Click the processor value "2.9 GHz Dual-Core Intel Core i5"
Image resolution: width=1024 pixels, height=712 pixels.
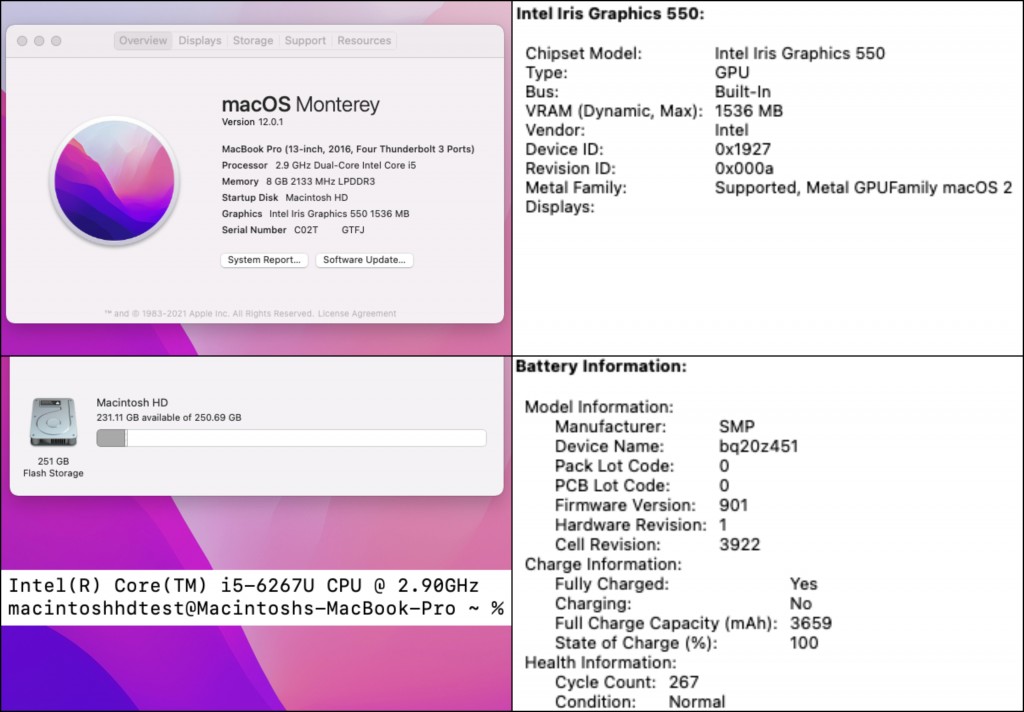[345, 165]
